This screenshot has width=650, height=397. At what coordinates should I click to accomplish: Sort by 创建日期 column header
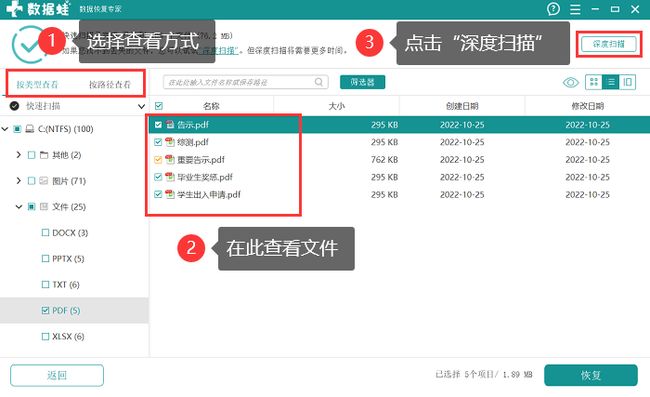click(462, 106)
